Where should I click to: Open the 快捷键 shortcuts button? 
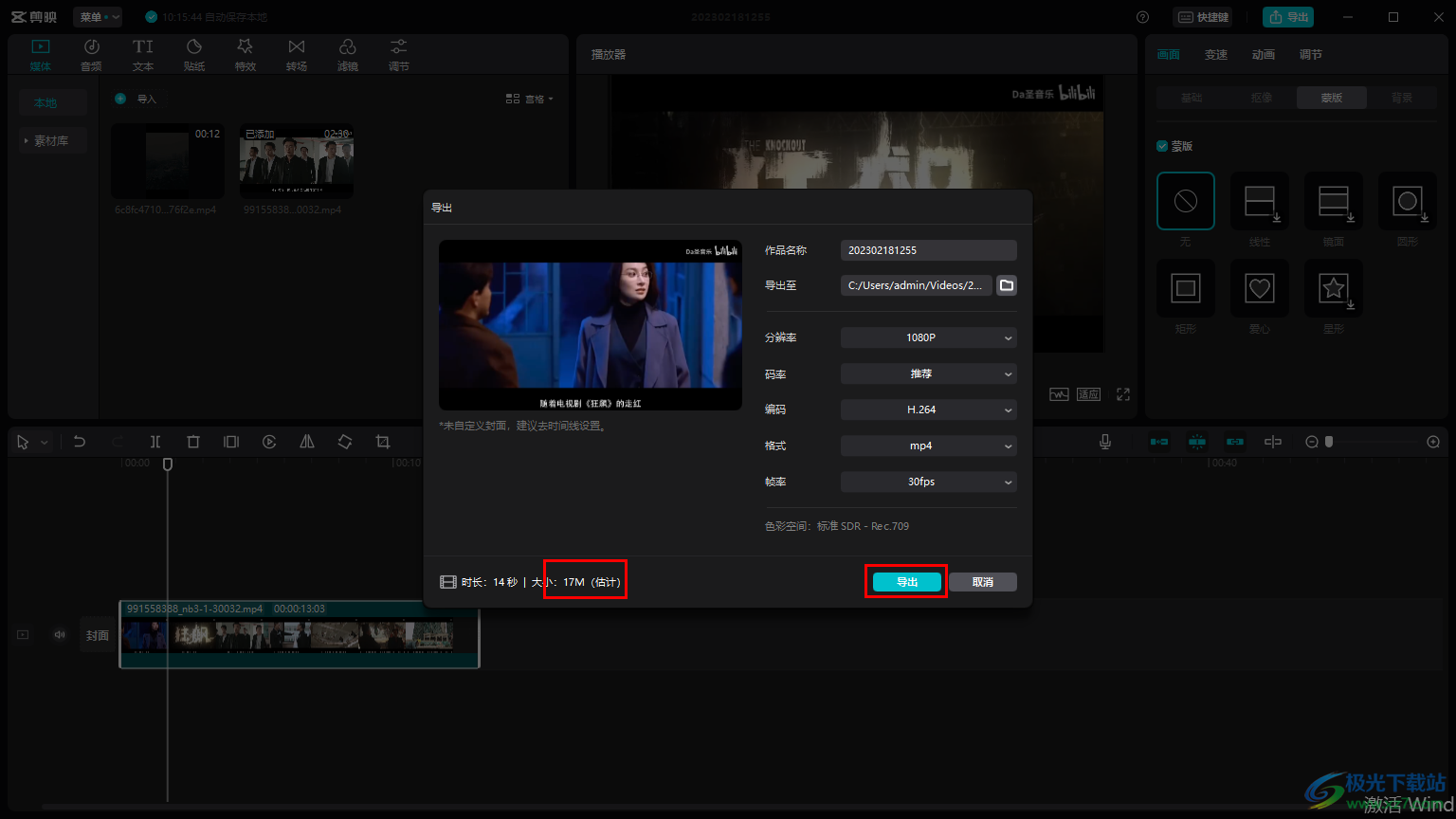tap(1203, 17)
